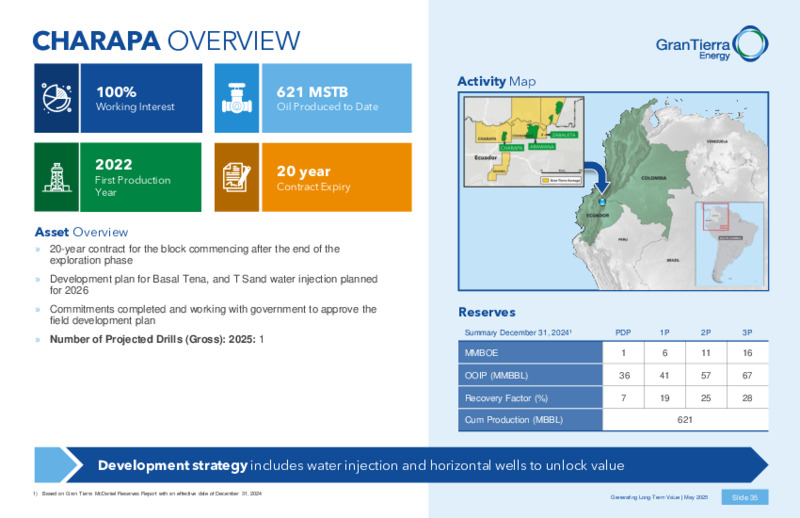Click the BRAZIL label on the map

click(x=672, y=260)
